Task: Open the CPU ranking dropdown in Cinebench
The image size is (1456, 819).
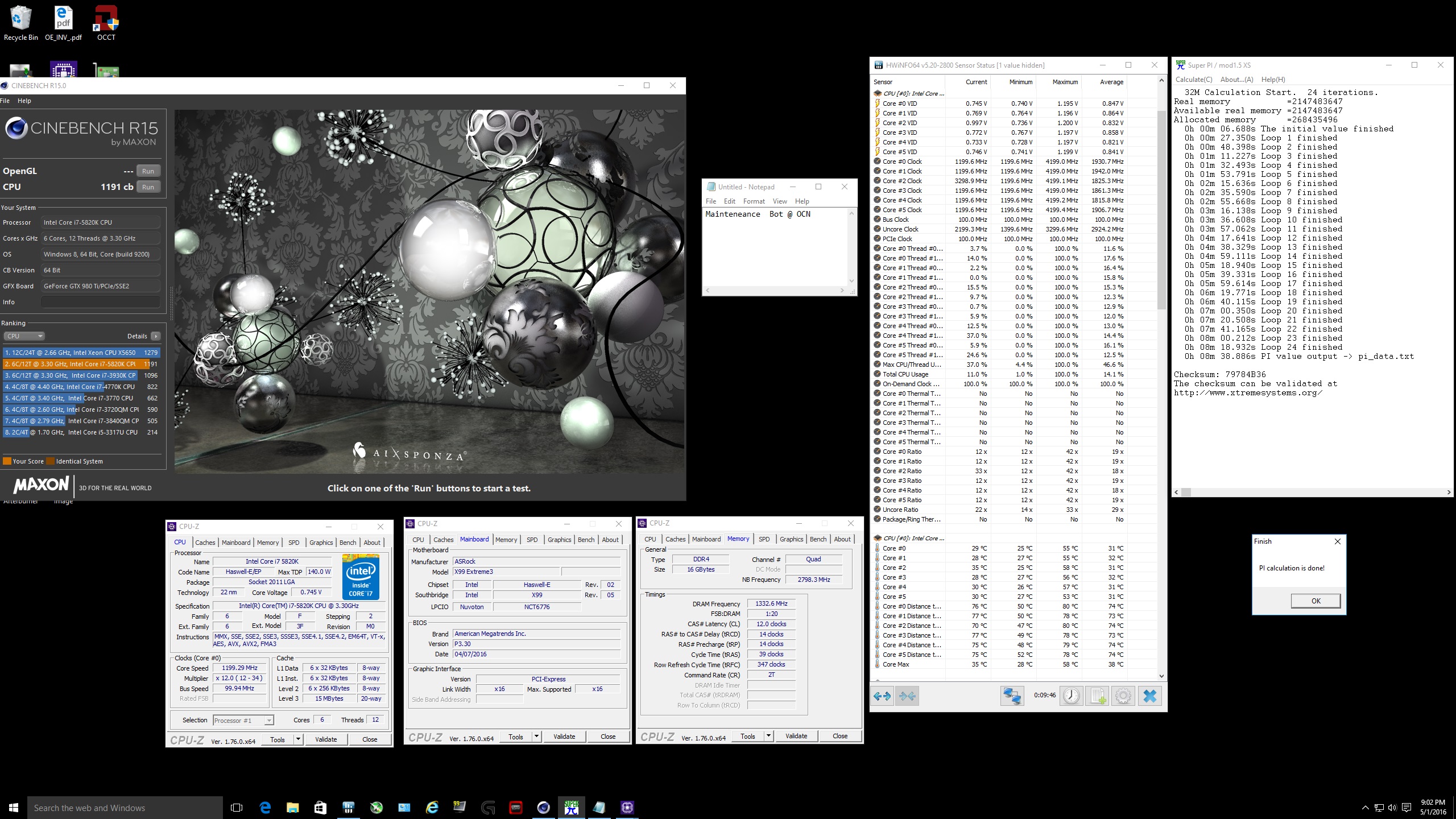Action: (x=24, y=336)
